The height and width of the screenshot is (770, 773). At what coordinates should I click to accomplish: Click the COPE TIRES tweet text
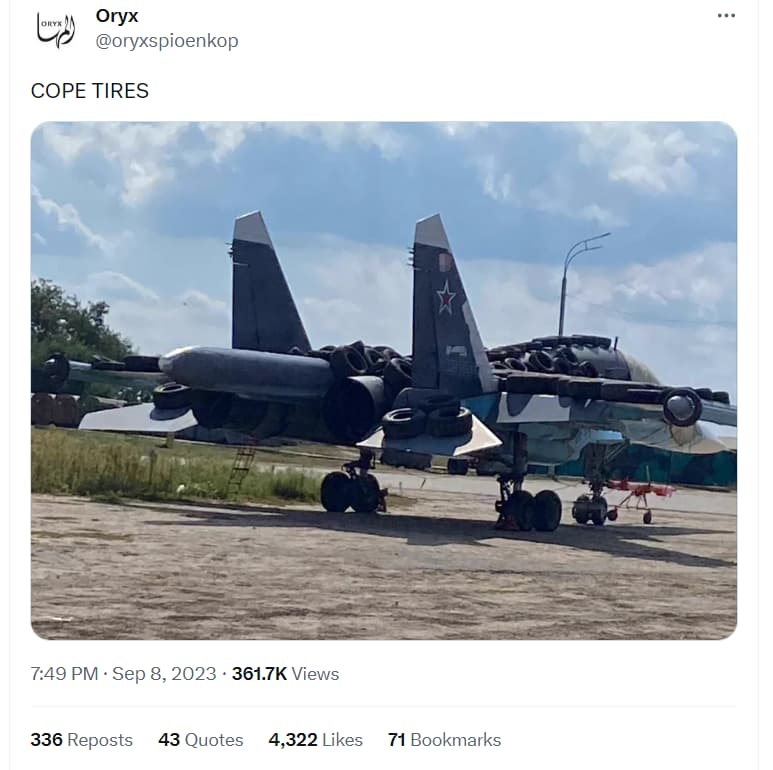click(90, 91)
